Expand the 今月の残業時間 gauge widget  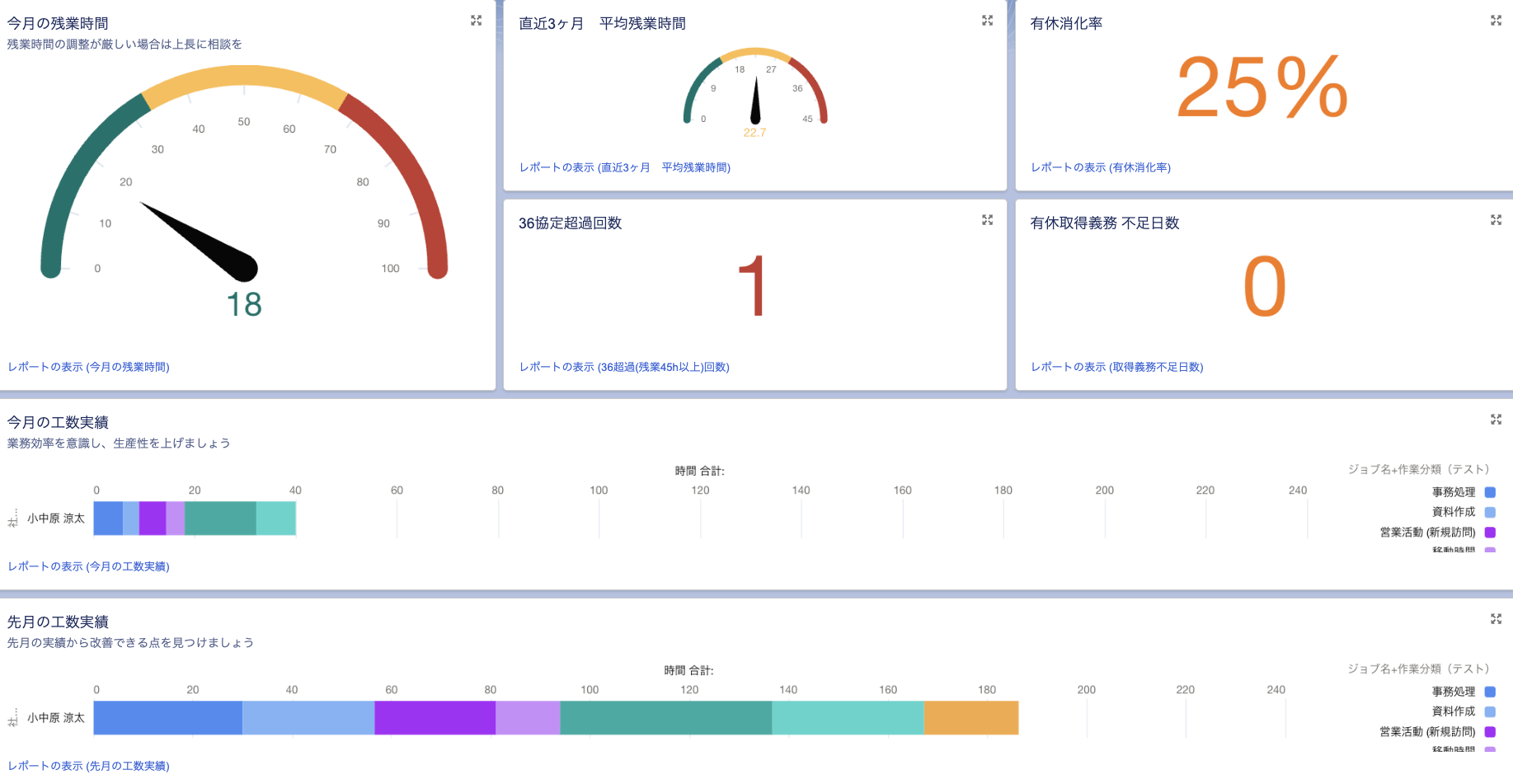click(476, 21)
